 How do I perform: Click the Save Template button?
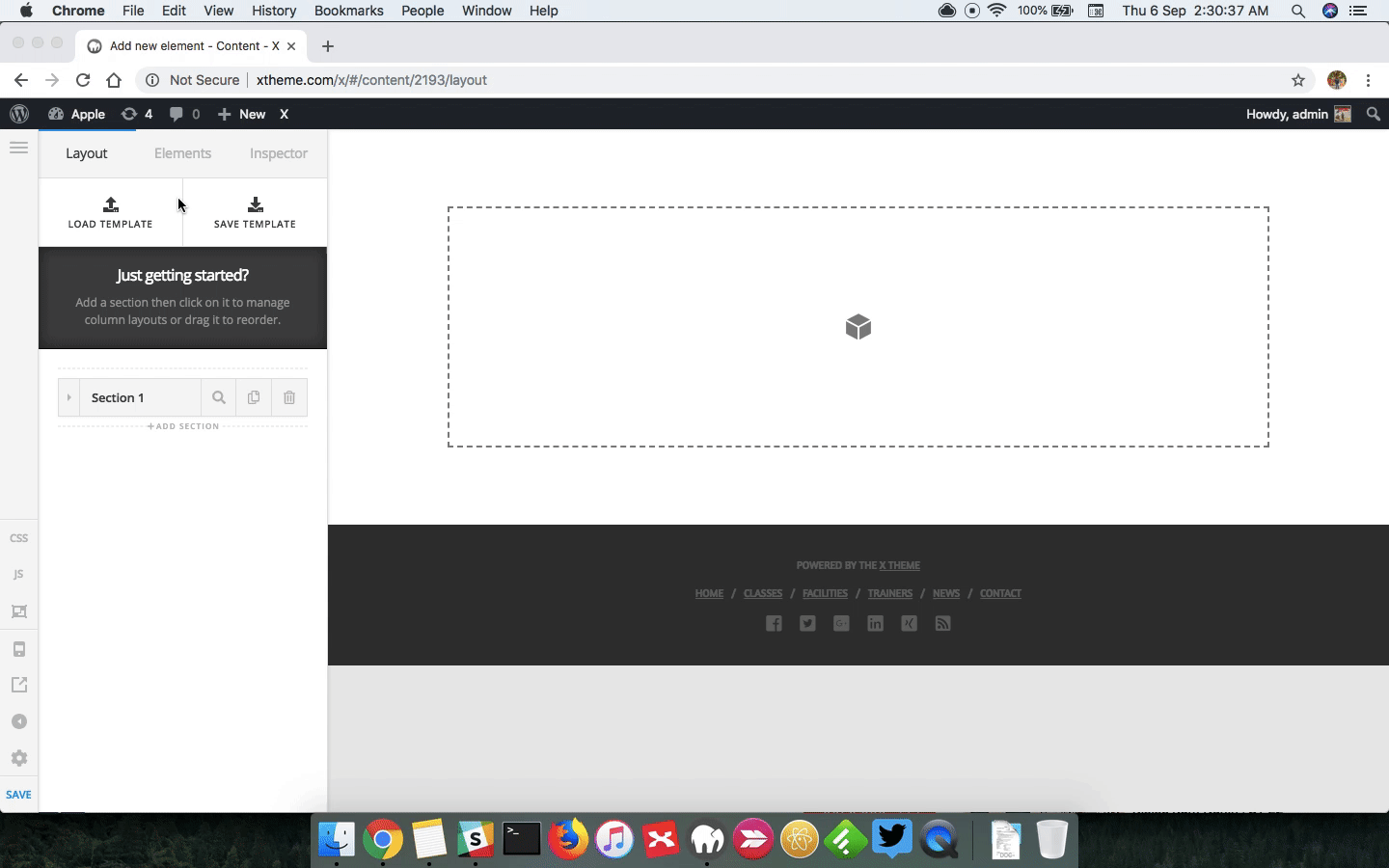[x=255, y=212]
